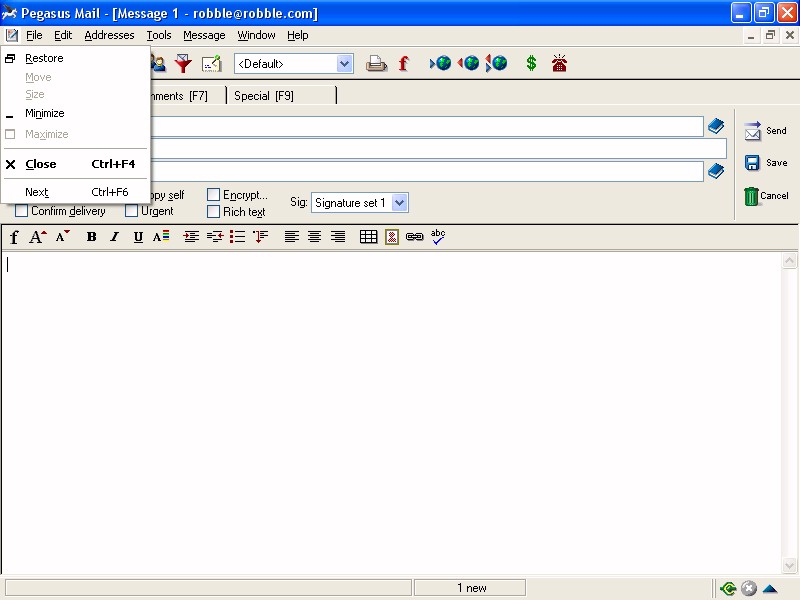Cancel the message
The image size is (800, 600).
(x=765, y=195)
